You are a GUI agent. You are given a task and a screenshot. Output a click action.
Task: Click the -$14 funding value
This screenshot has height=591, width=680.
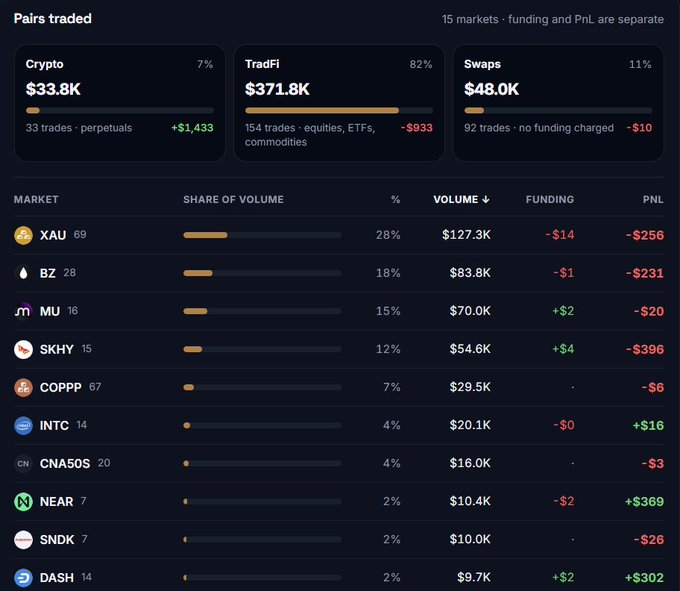560,235
